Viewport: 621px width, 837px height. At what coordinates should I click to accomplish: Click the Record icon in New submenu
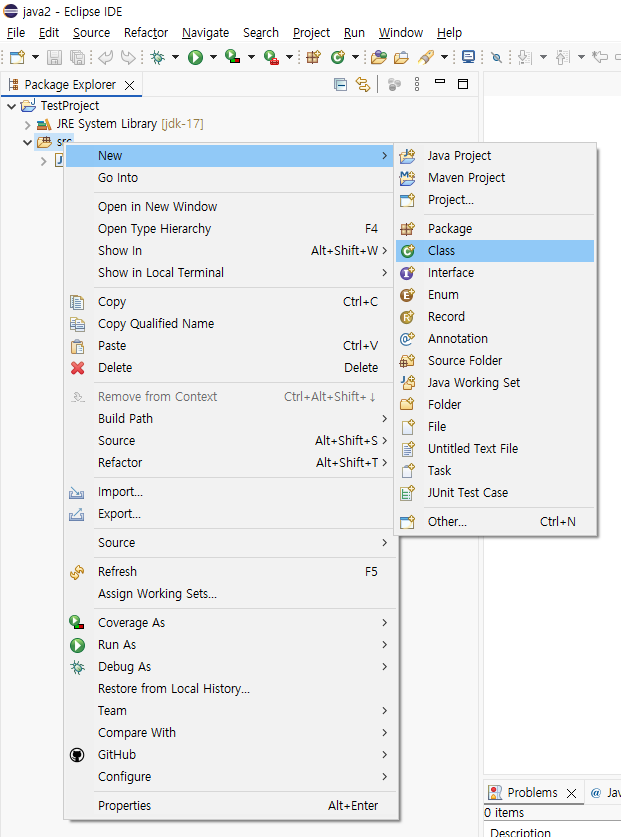click(x=407, y=317)
